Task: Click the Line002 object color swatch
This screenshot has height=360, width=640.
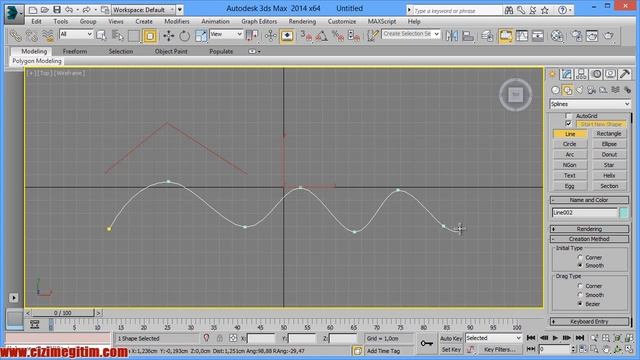Action: pos(624,213)
